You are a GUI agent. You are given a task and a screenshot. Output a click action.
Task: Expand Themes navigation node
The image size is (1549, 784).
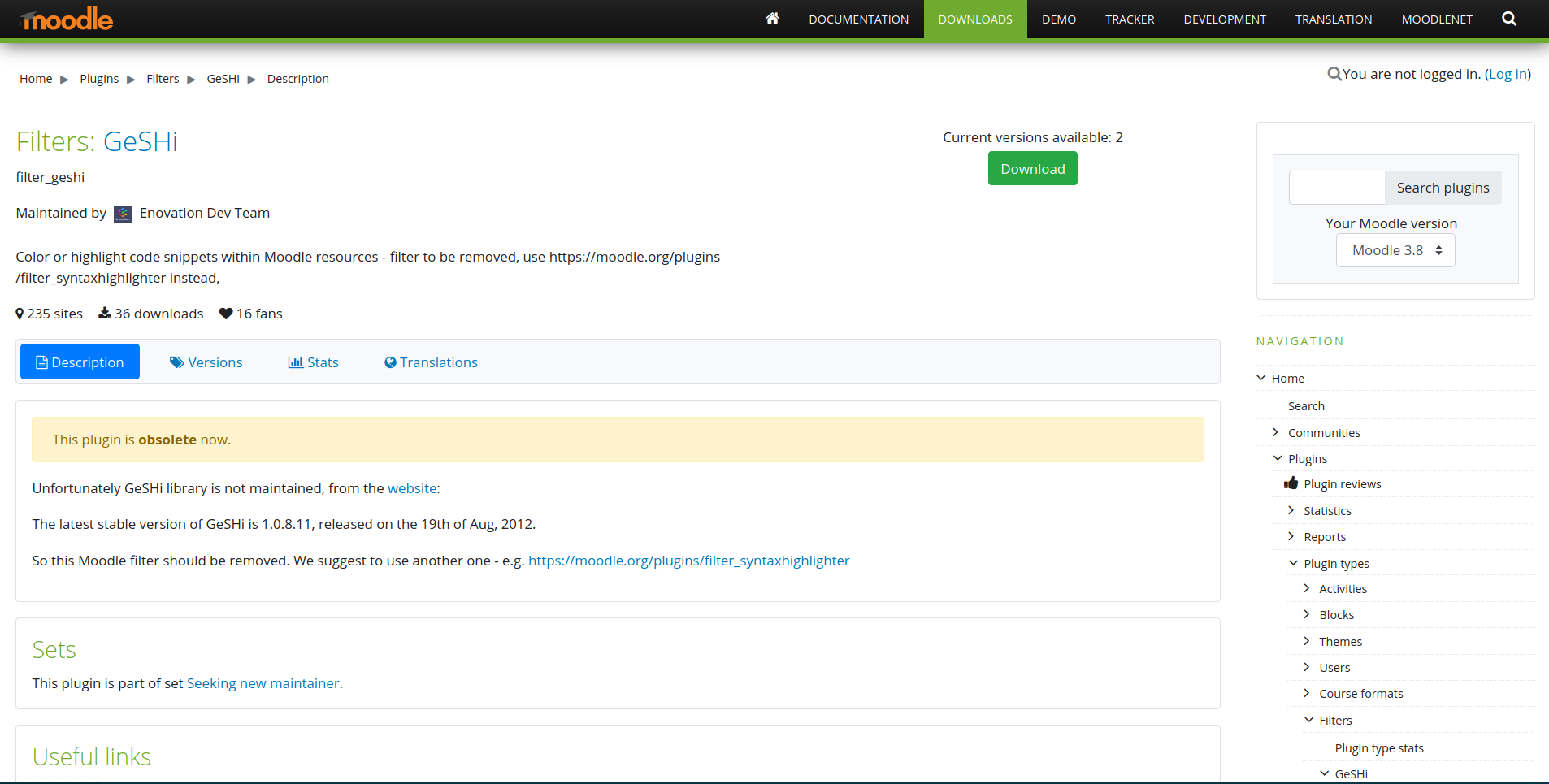[1306, 641]
